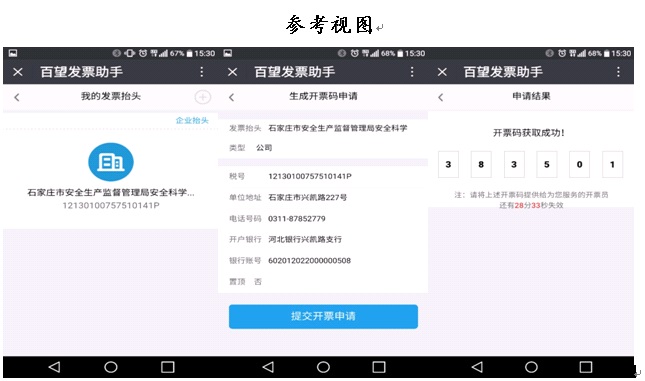This screenshot has height=381, width=645.
Task: Tap the 银行账号 field value
Action: click(x=309, y=261)
